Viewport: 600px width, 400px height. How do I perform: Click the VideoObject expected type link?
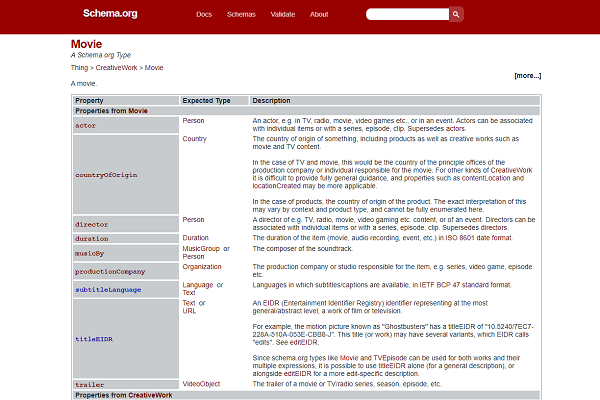click(x=201, y=384)
